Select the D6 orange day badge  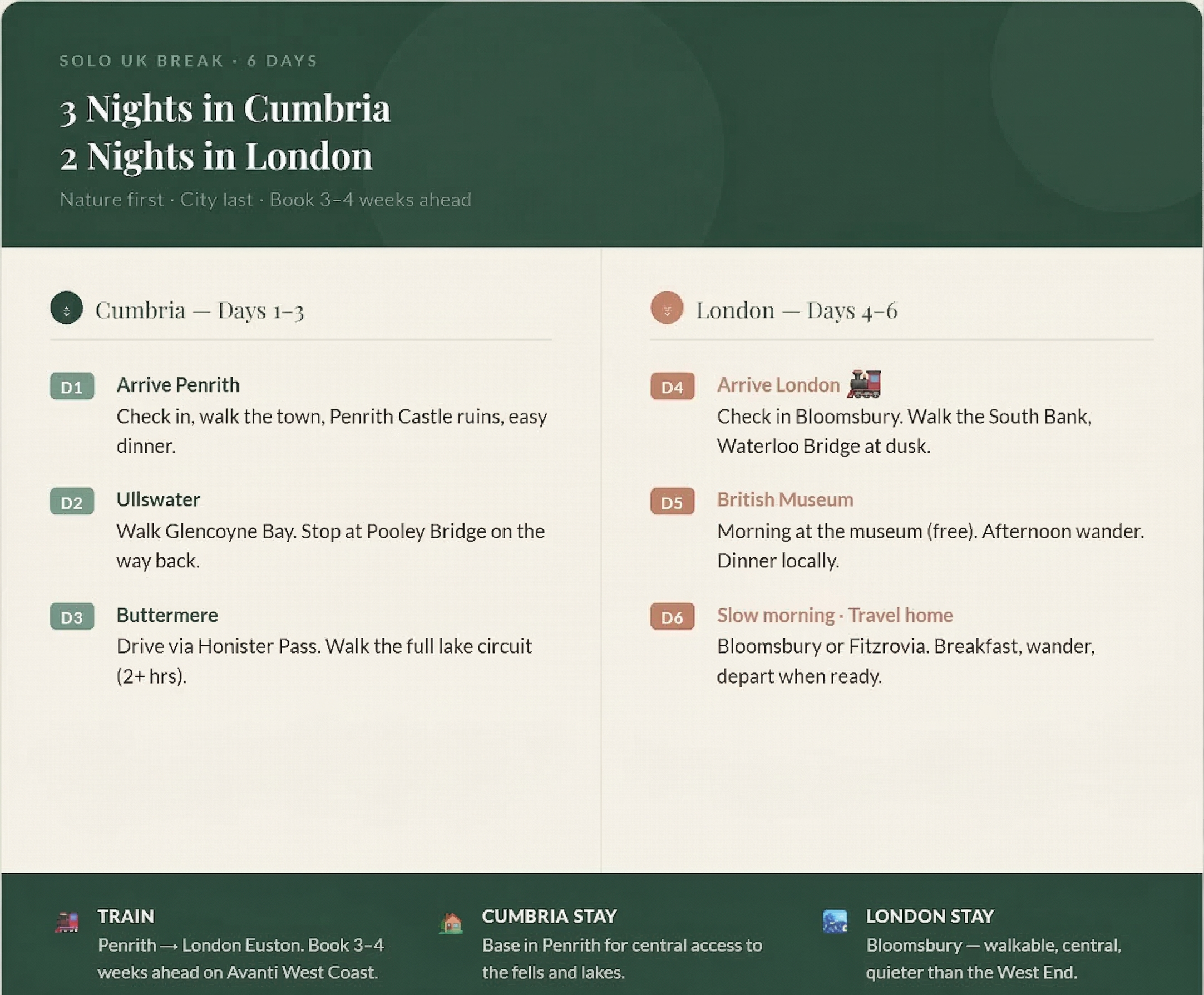[x=672, y=617]
